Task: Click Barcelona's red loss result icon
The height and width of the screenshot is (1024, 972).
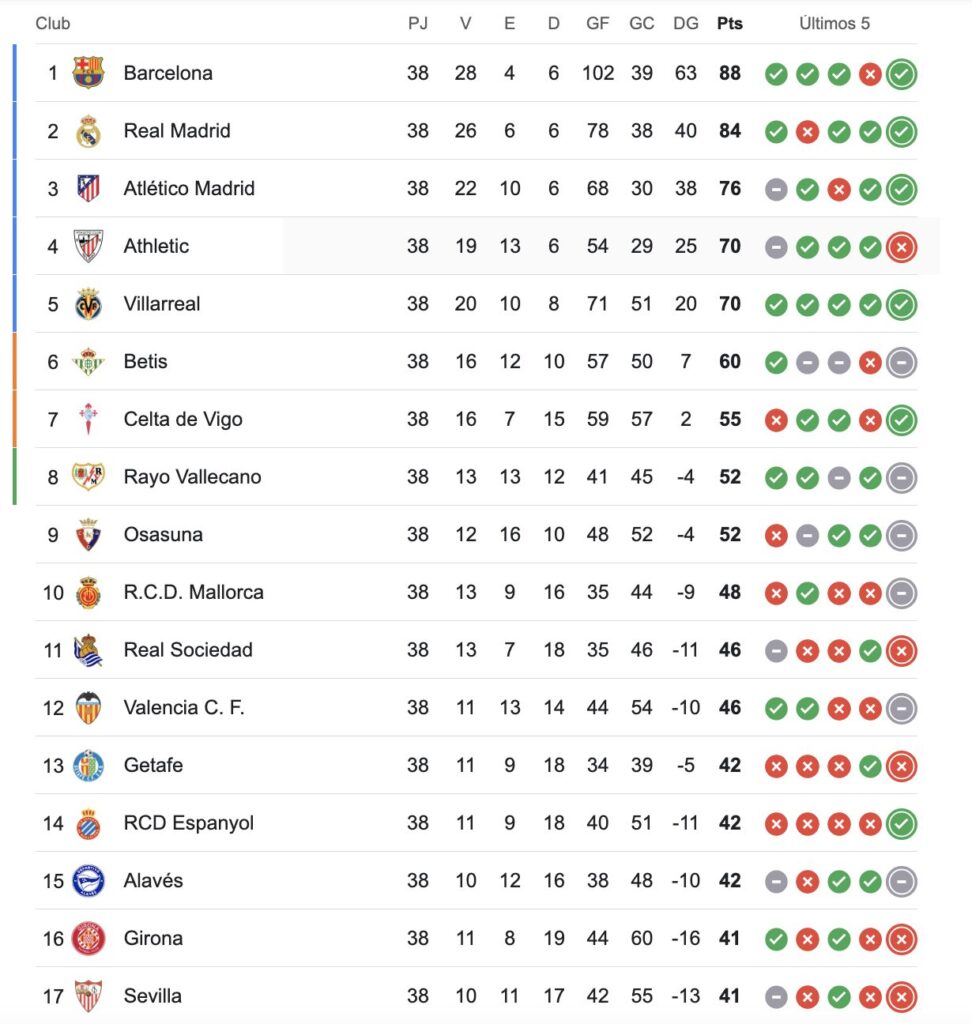Action: point(870,74)
